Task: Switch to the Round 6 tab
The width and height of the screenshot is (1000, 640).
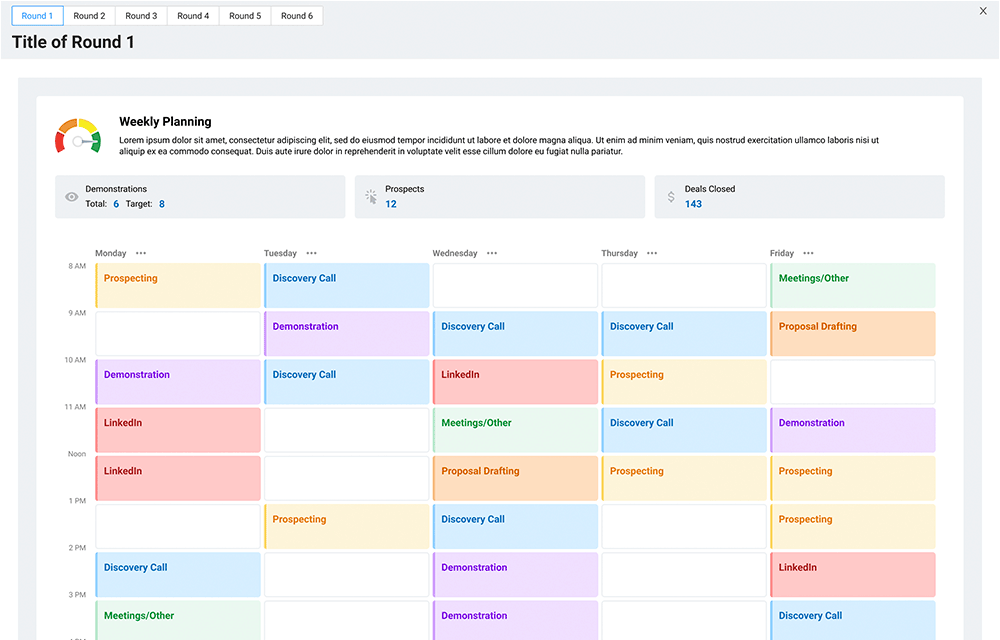Action: tap(296, 16)
